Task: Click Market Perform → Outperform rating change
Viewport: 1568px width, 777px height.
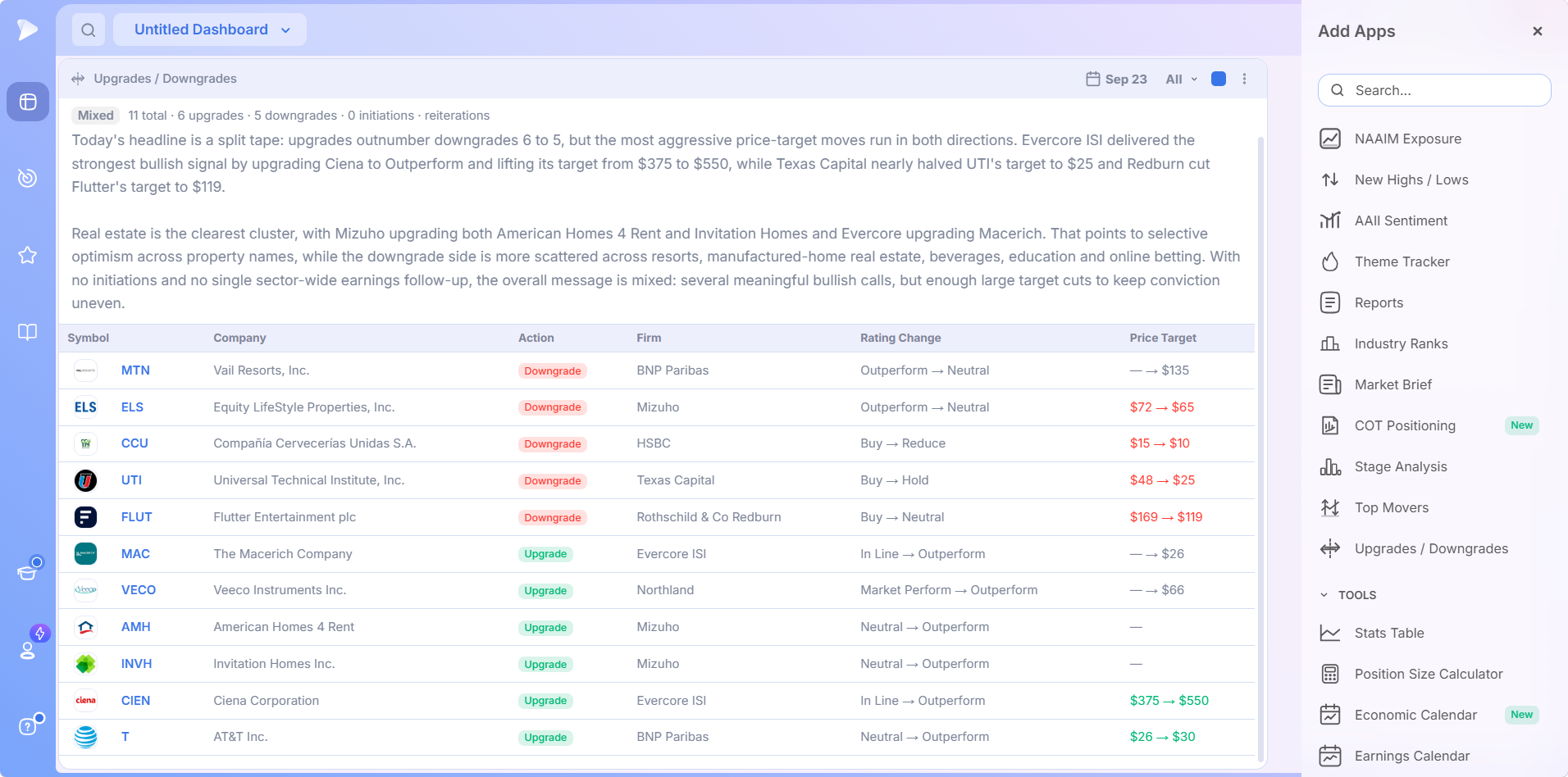Action: [x=948, y=590]
